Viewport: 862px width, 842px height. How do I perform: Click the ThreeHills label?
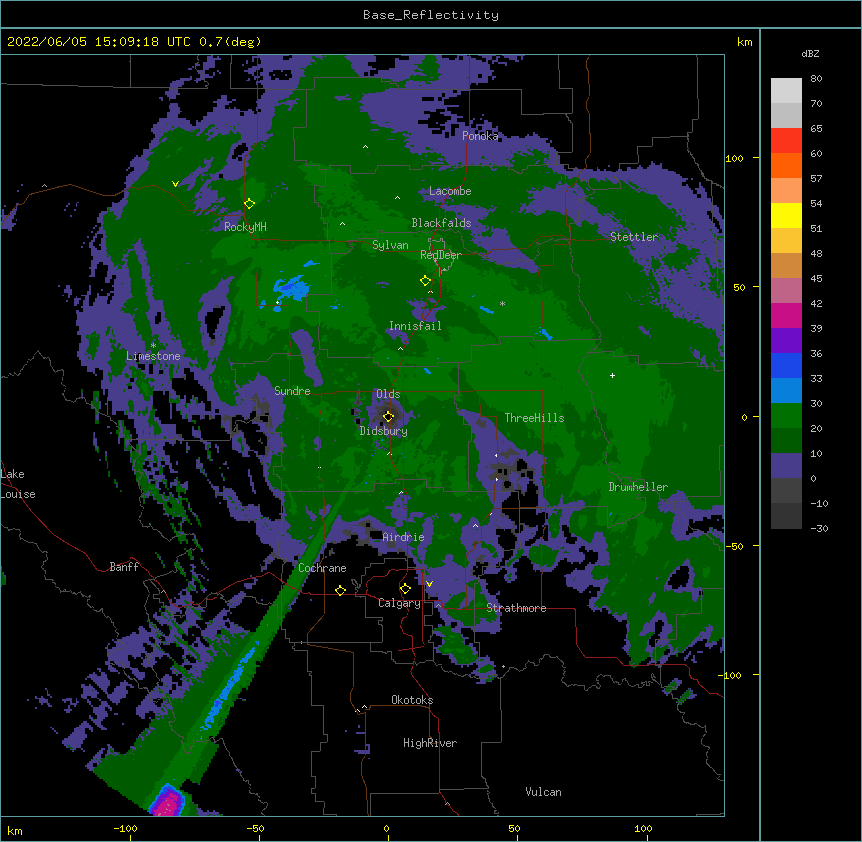pyautogui.click(x=534, y=418)
